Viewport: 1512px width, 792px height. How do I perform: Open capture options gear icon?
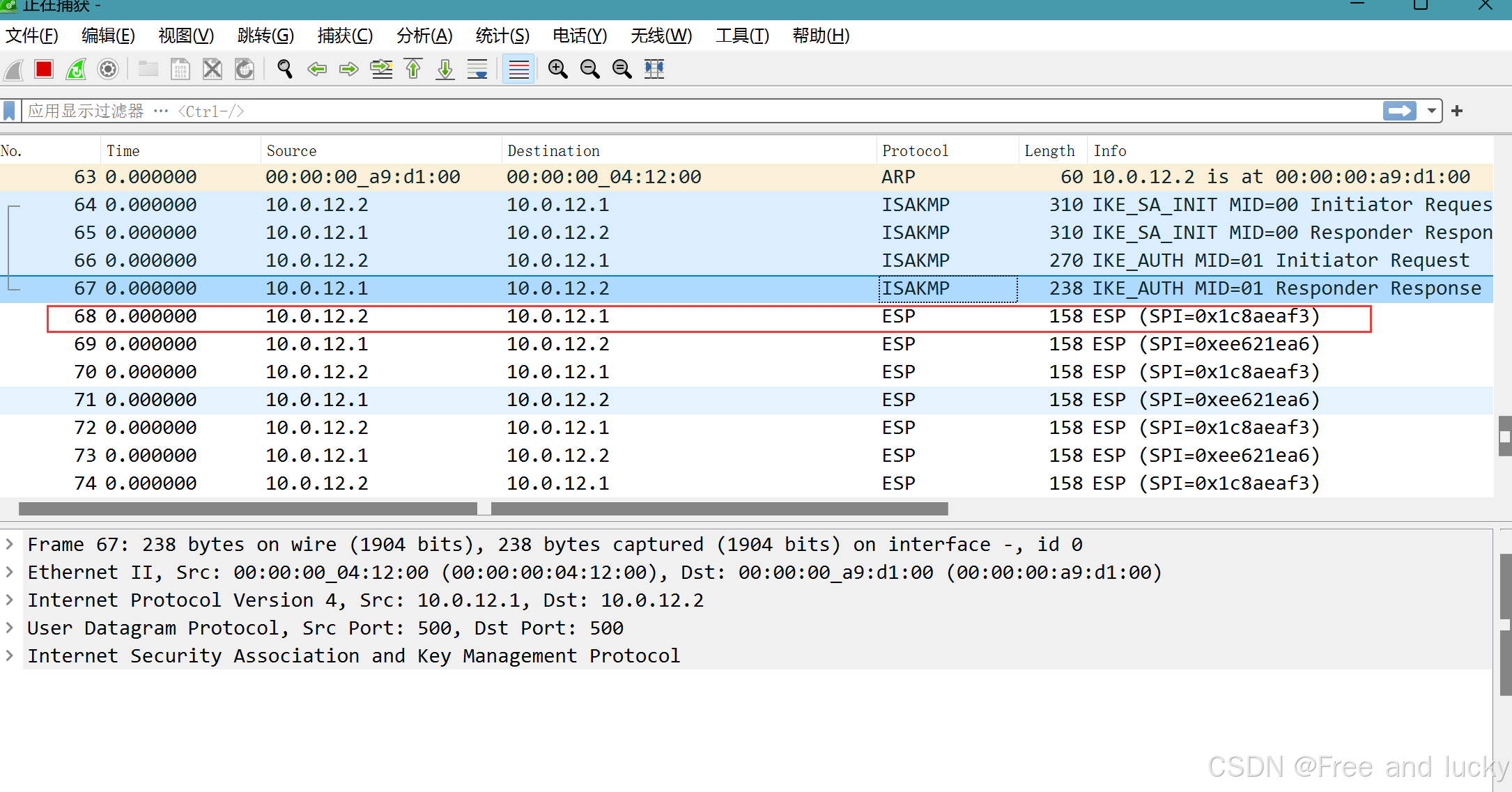[x=108, y=69]
